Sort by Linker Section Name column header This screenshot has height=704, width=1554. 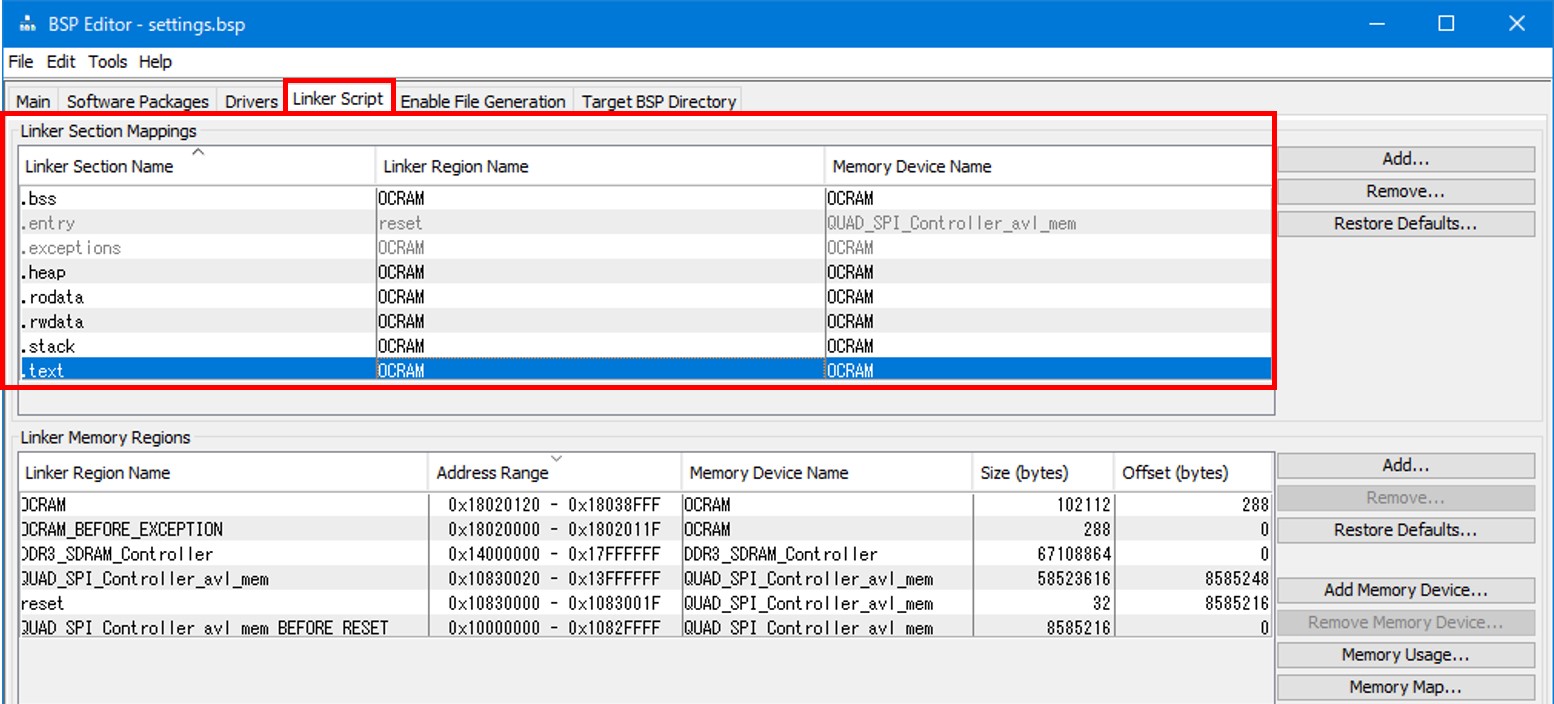point(98,166)
